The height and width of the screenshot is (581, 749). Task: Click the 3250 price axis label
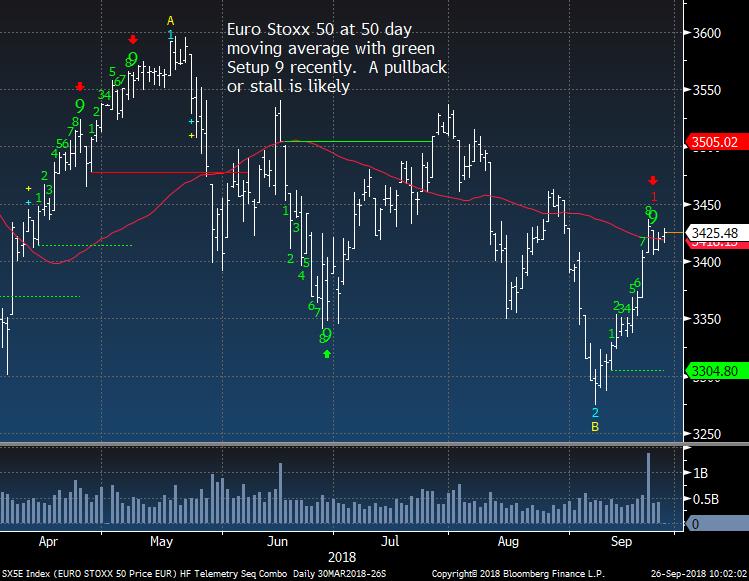tap(706, 434)
